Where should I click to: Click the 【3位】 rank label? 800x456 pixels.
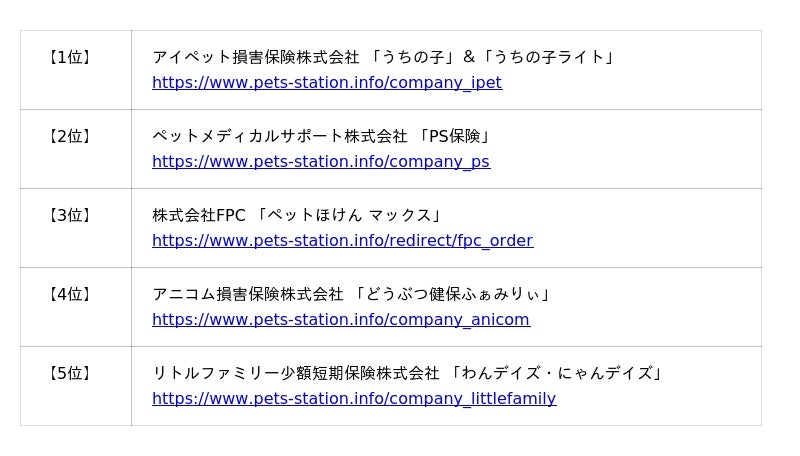coord(70,216)
